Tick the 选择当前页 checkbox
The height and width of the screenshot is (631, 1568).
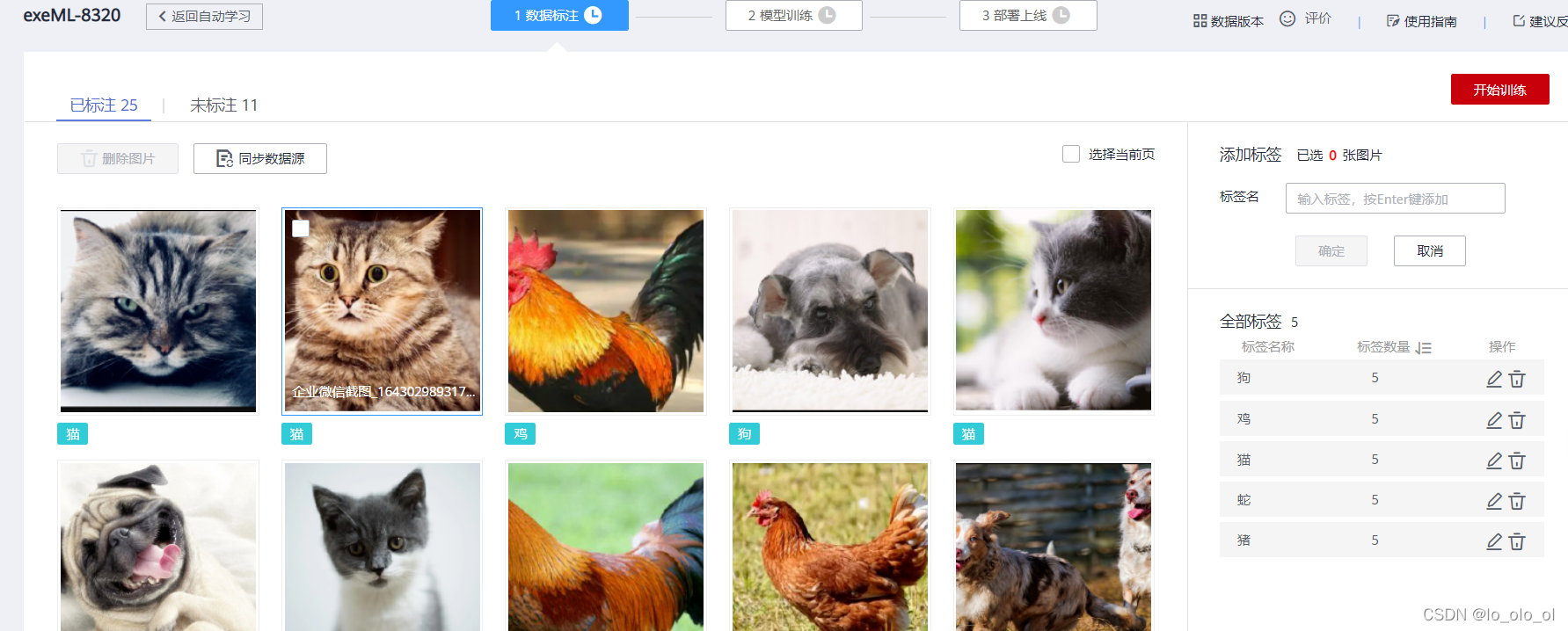(x=1071, y=154)
